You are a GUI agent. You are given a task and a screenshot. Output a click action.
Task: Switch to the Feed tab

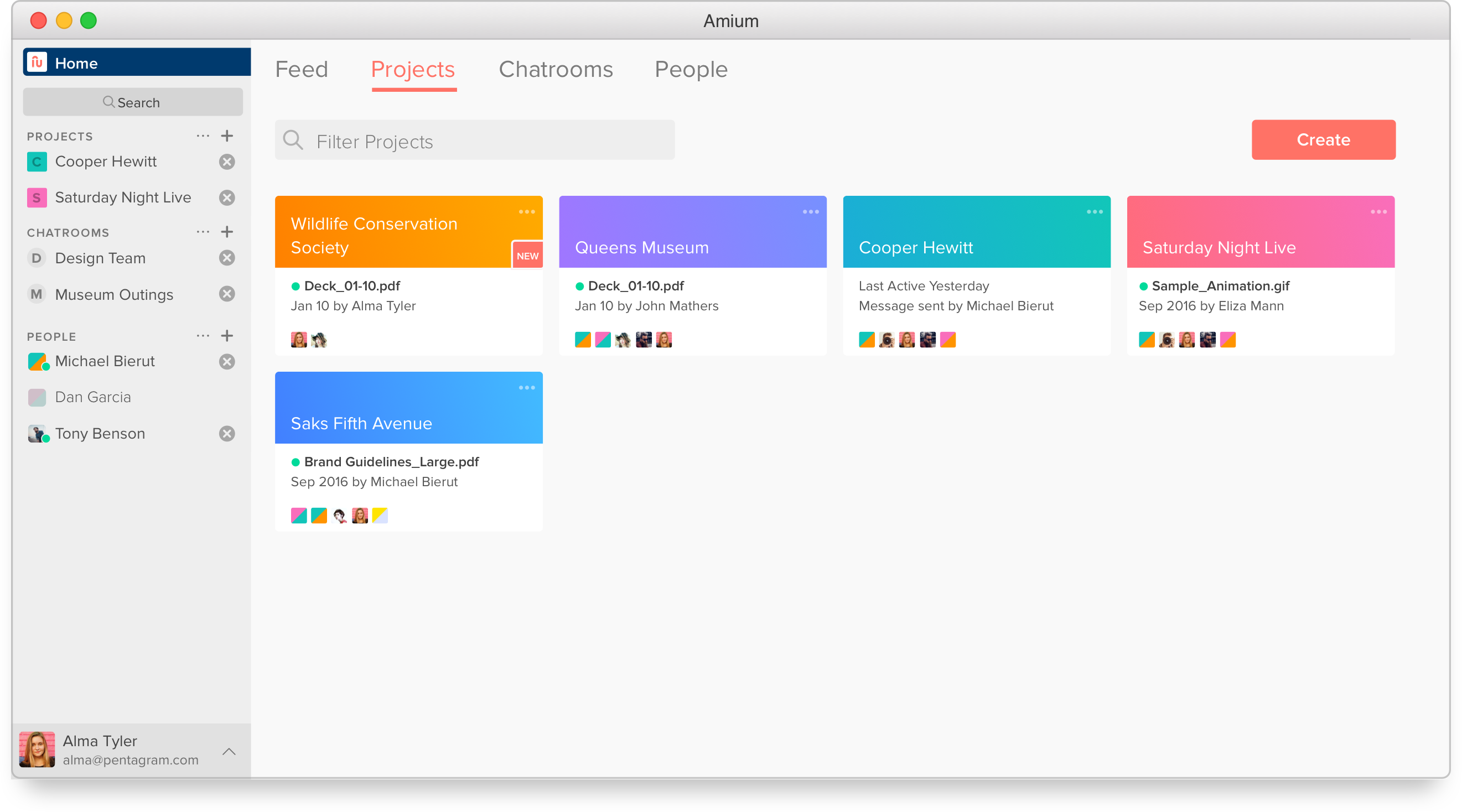point(302,69)
